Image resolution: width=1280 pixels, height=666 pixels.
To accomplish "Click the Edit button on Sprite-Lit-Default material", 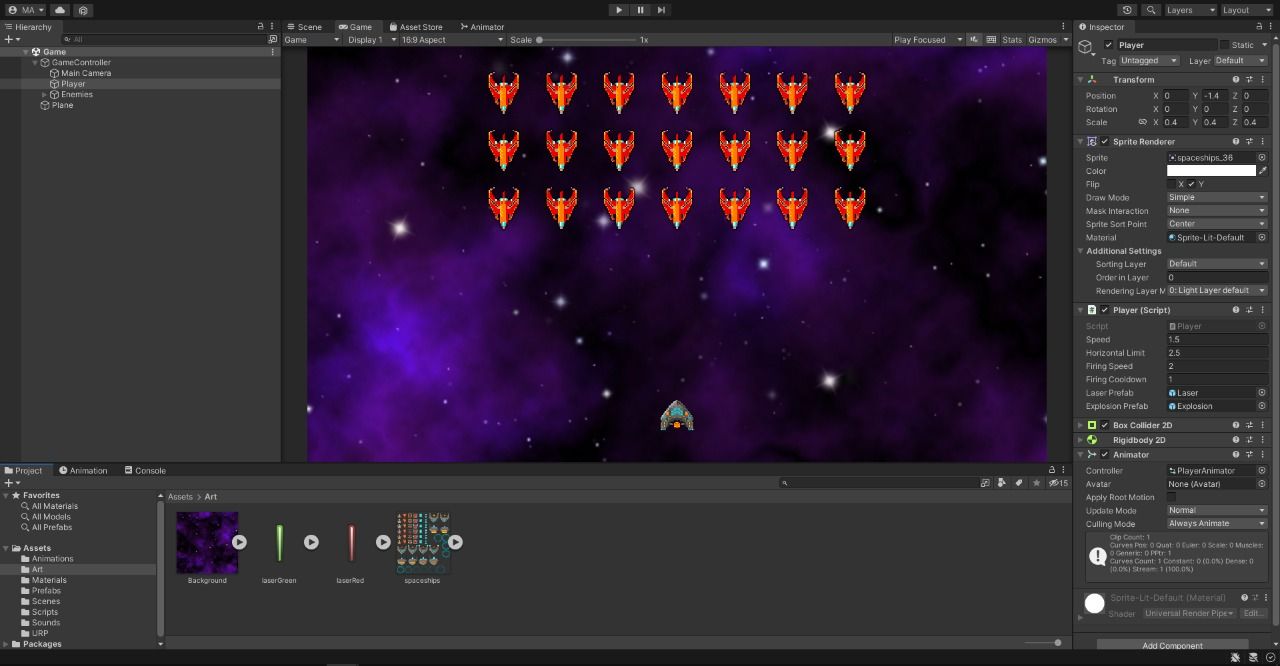I will pyautogui.click(x=1253, y=613).
